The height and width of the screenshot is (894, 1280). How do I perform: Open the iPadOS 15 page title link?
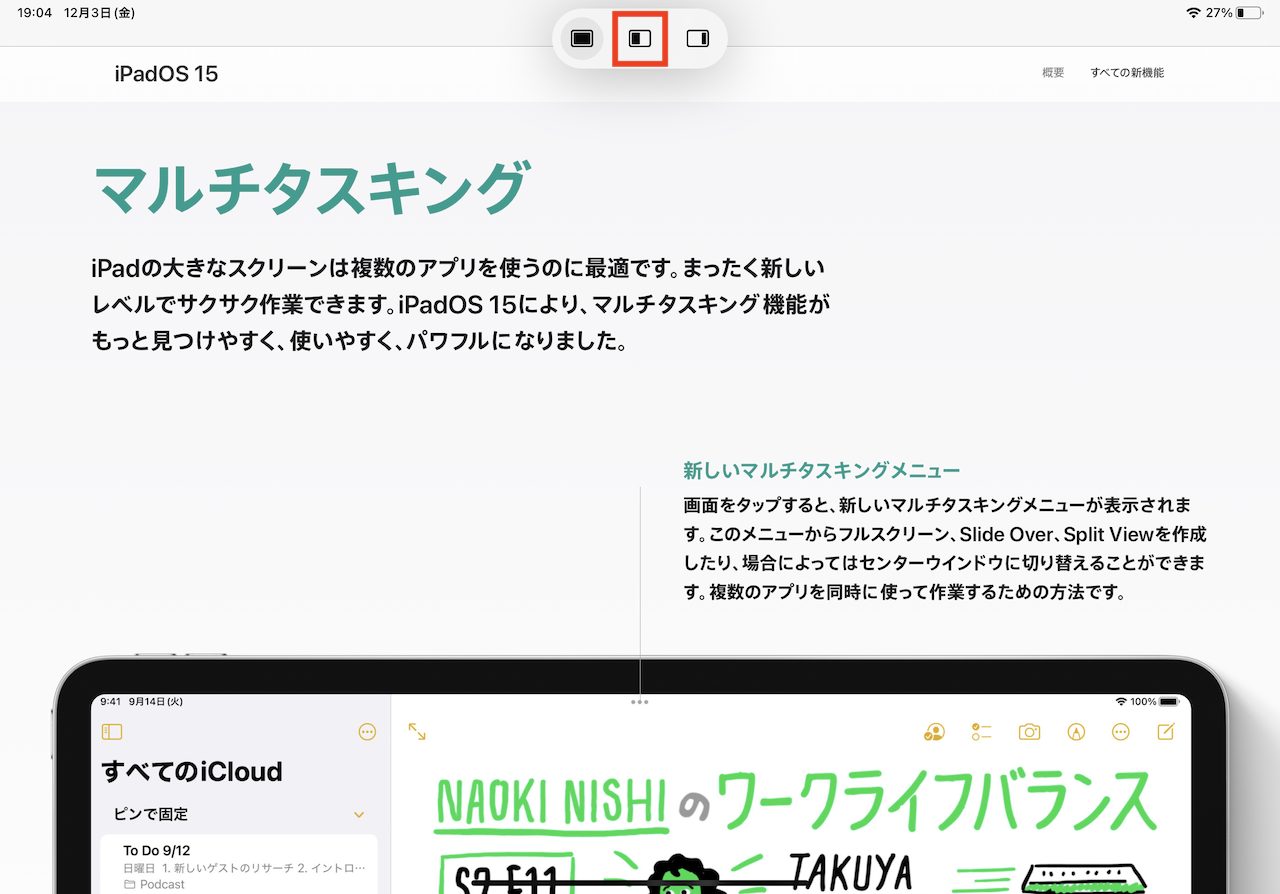click(x=166, y=73)
